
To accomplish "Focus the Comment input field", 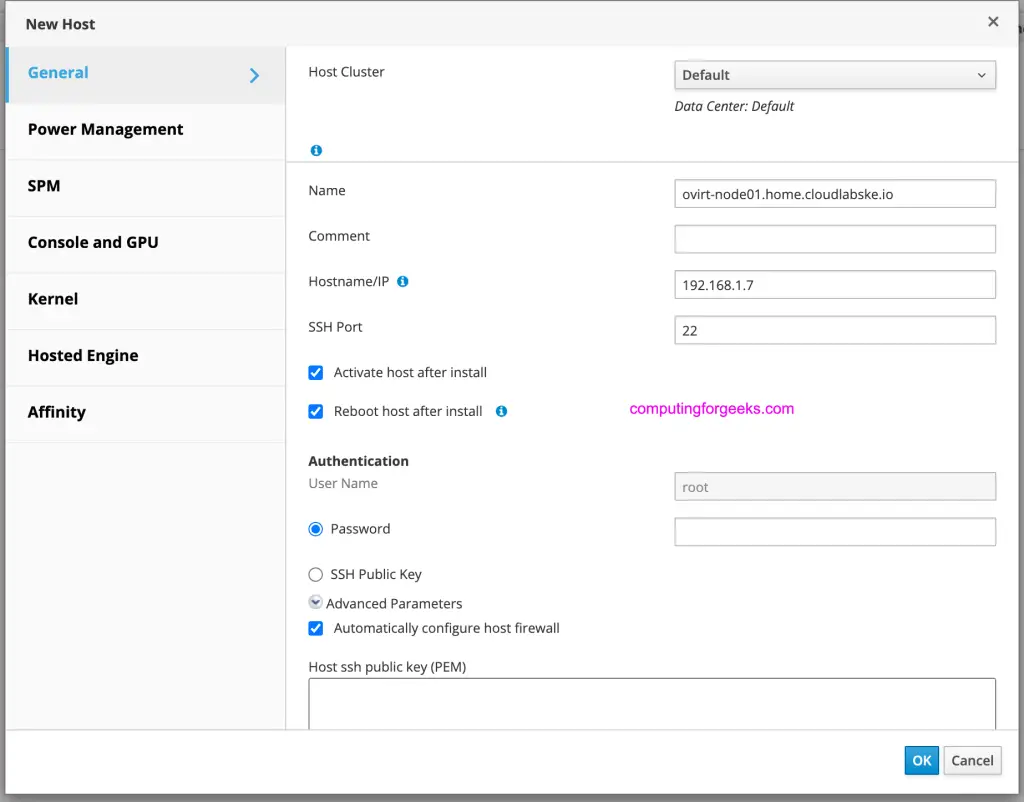I will pos(835,239).
